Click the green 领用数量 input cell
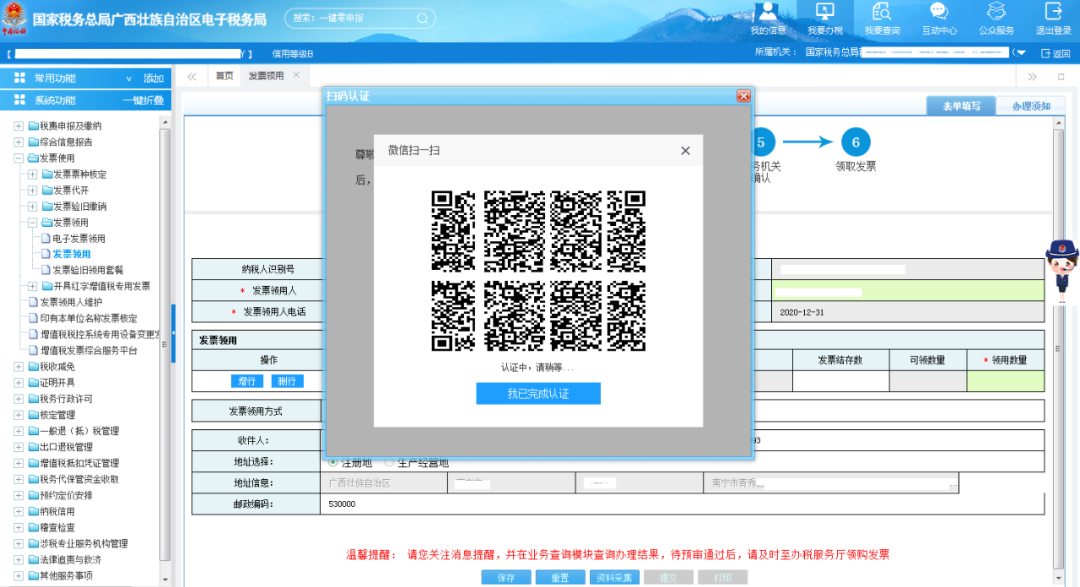 pos(1006,381)
